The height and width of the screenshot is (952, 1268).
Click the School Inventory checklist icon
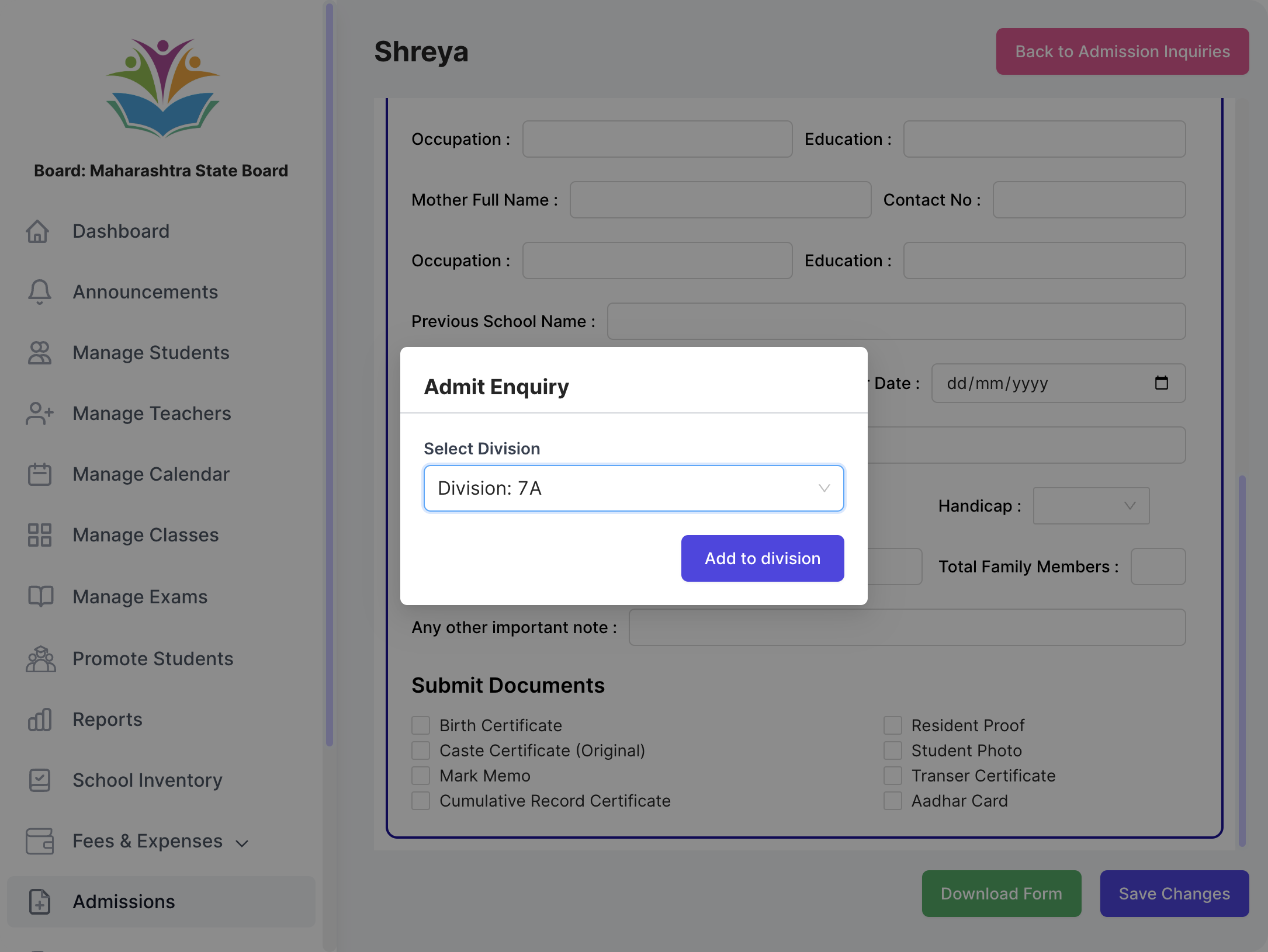point(40,780)
